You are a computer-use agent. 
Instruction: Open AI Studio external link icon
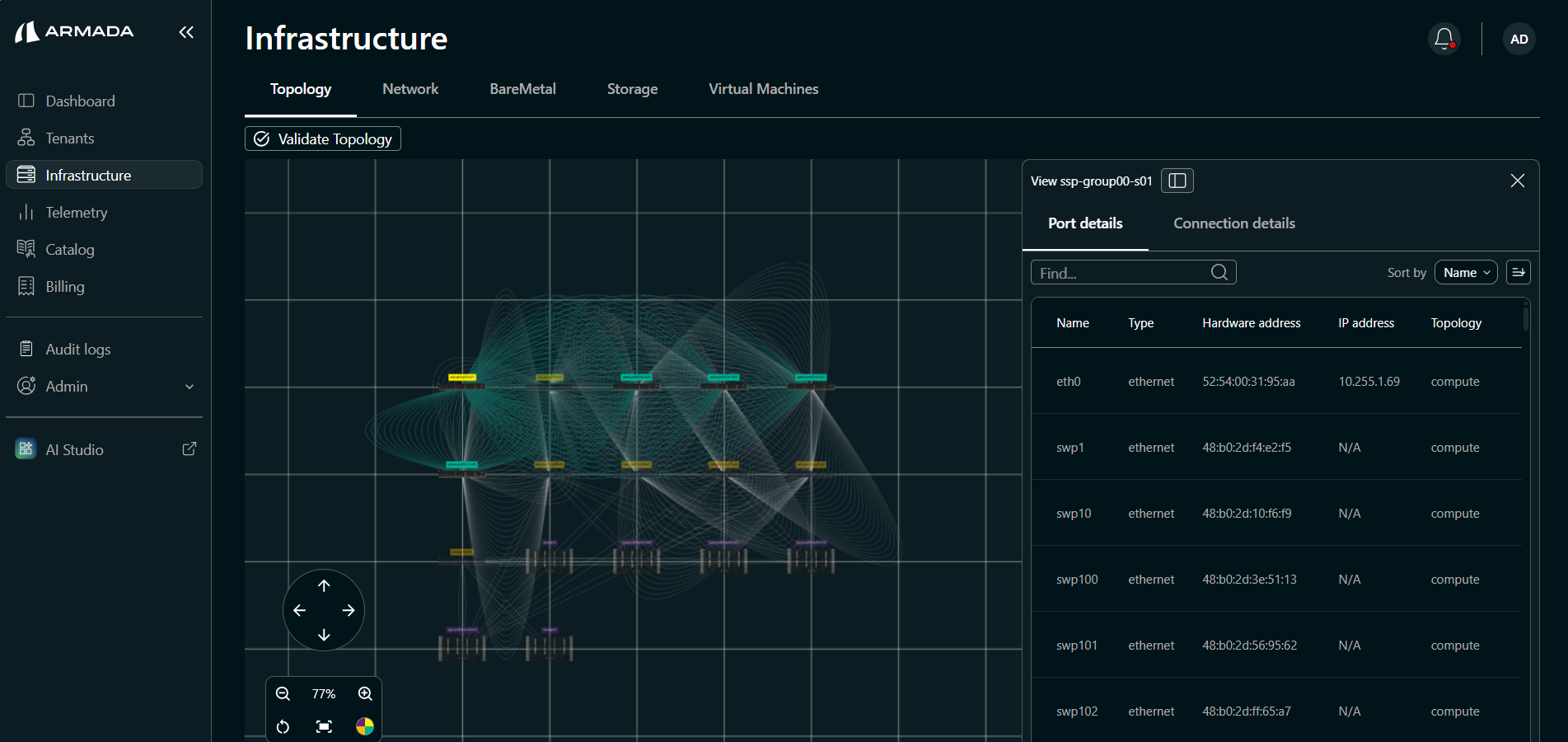(x=190, y=449)
